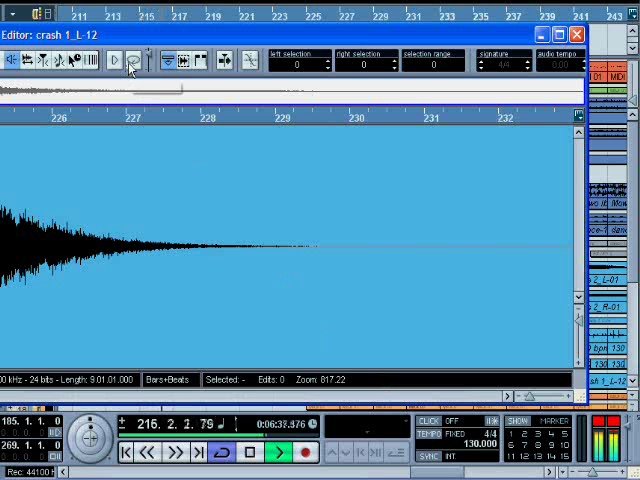The height and width of the screenshot is (480, 640).
Task: Click the selection range value field
Action: [433, 65]
